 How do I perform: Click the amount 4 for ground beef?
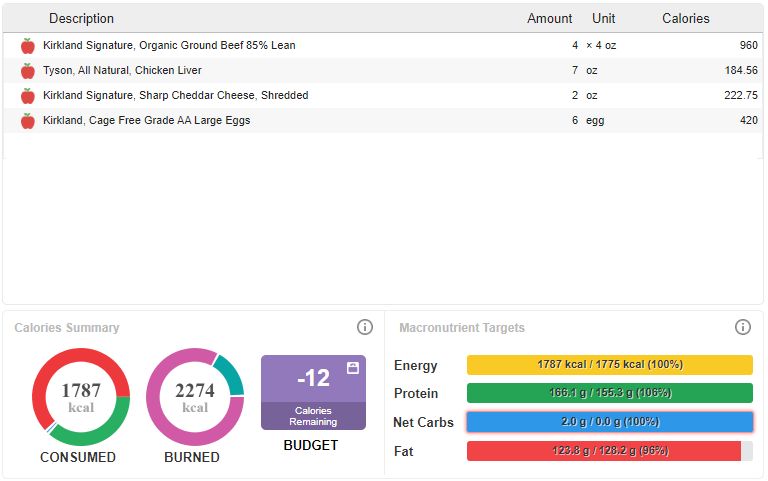click(575, 46)
